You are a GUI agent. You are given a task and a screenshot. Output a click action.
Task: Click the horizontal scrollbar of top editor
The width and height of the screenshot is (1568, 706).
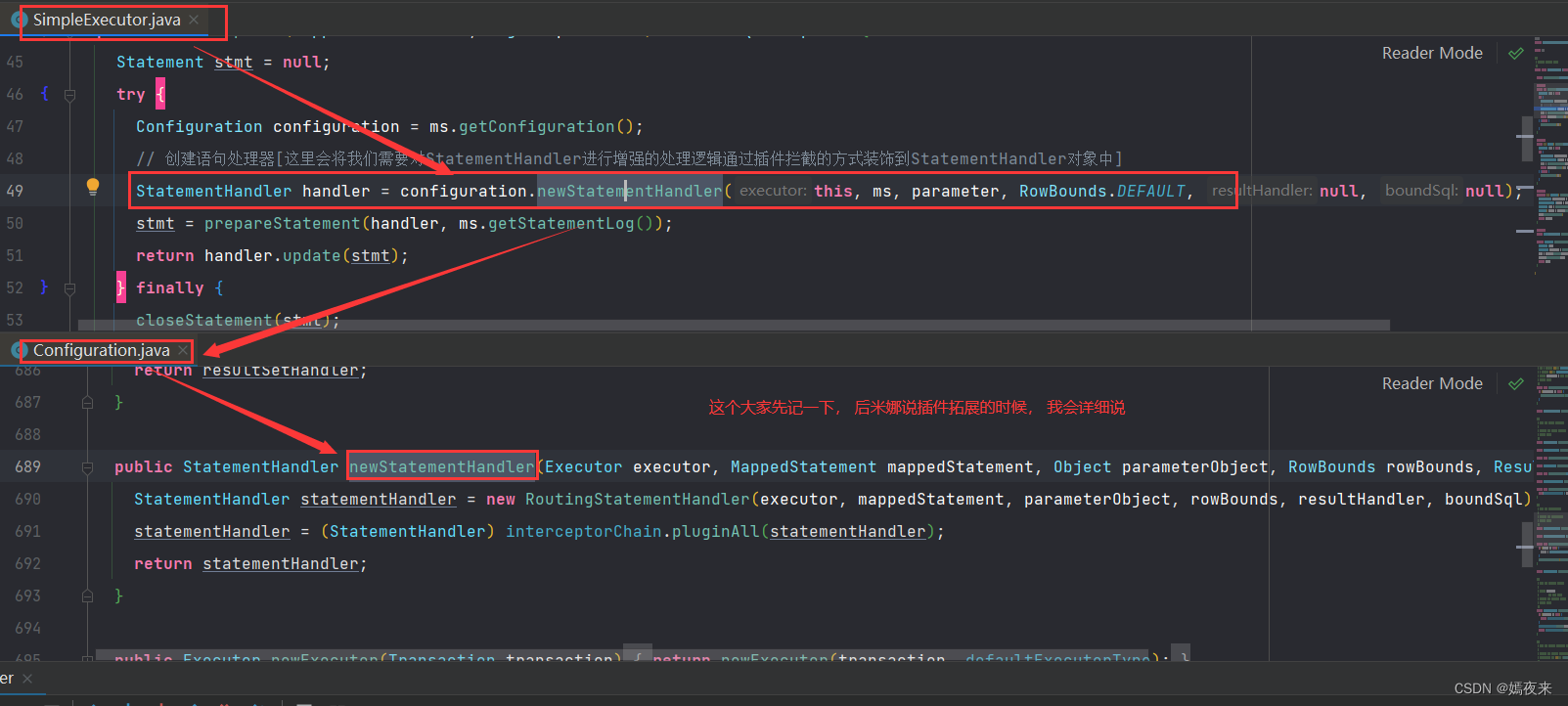click(x=734, y=325)
